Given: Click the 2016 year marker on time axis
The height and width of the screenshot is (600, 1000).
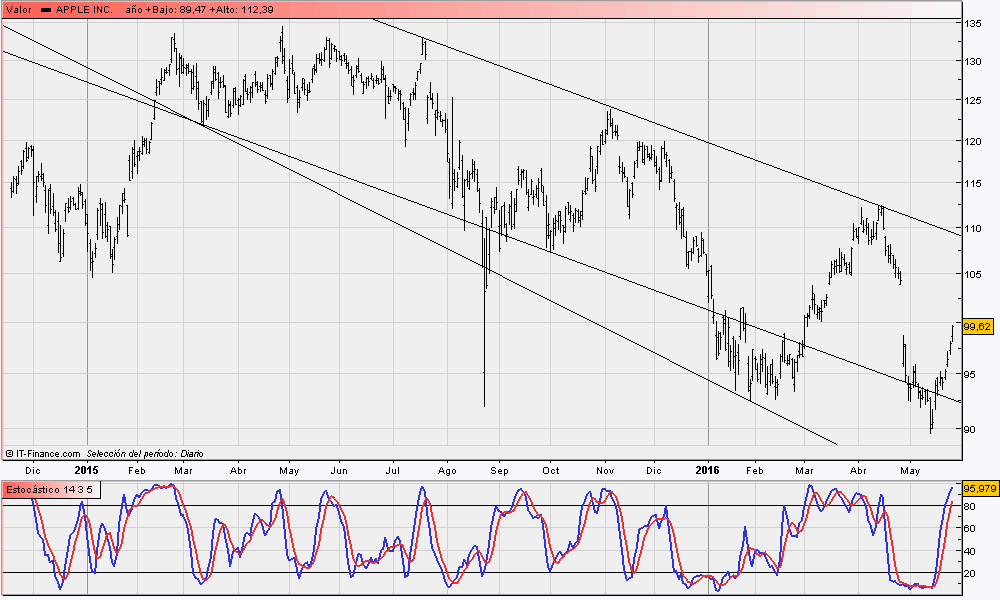Looking at the screenshot, I should 708,469.
